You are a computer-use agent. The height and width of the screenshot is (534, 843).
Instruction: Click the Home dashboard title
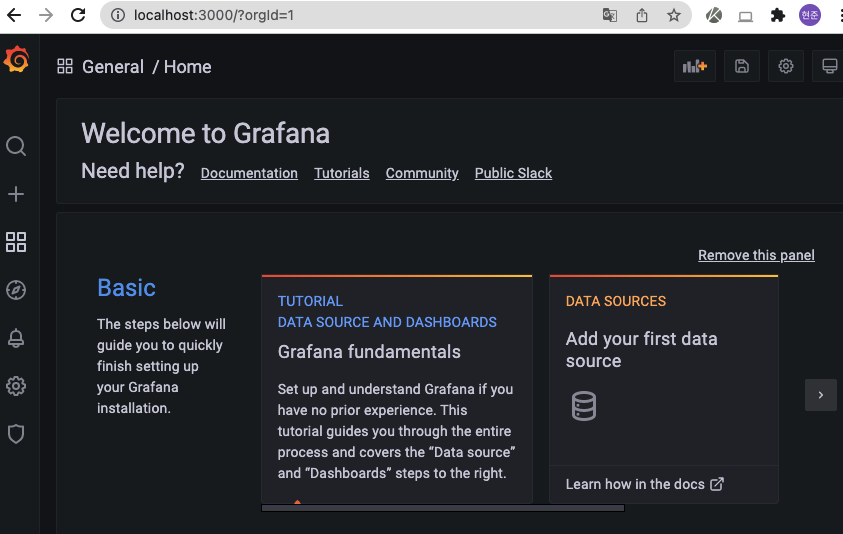pos(188,67)
